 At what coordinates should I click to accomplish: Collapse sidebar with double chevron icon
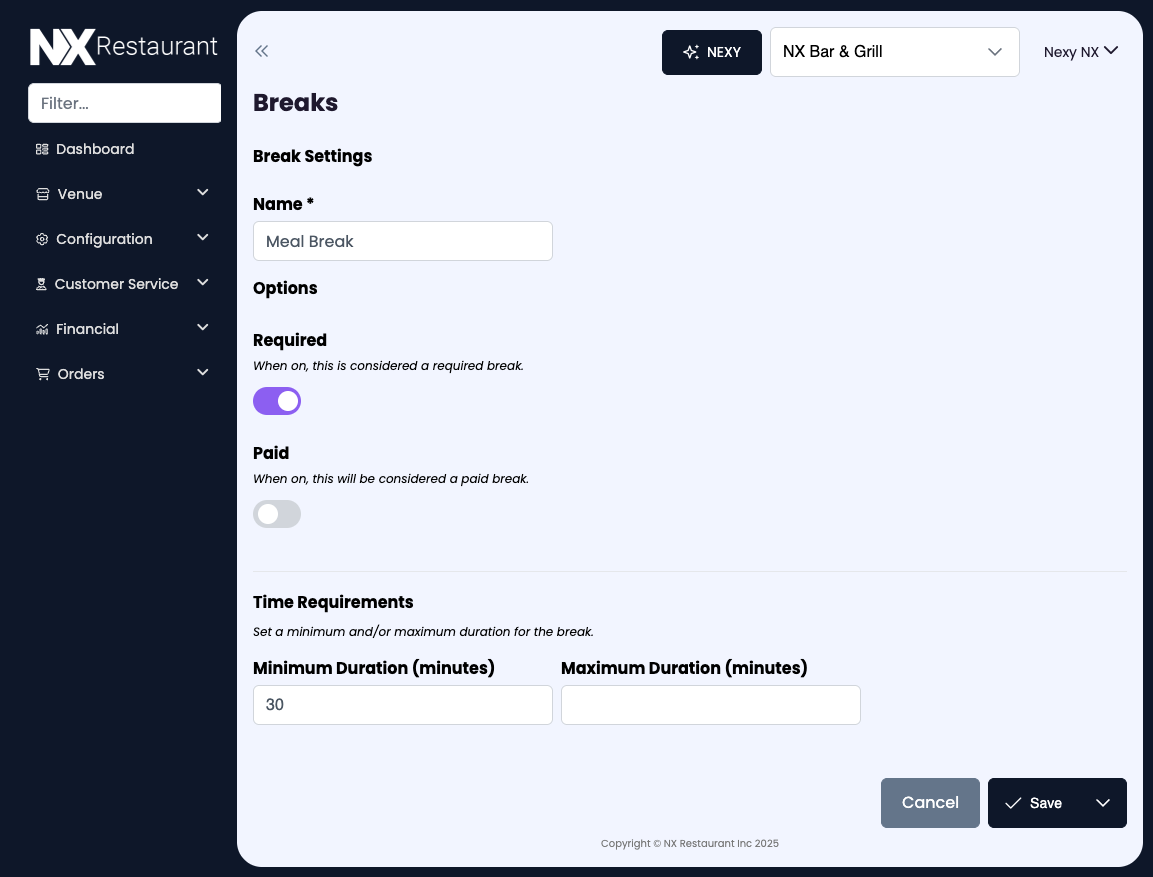(x=262, y=52)
